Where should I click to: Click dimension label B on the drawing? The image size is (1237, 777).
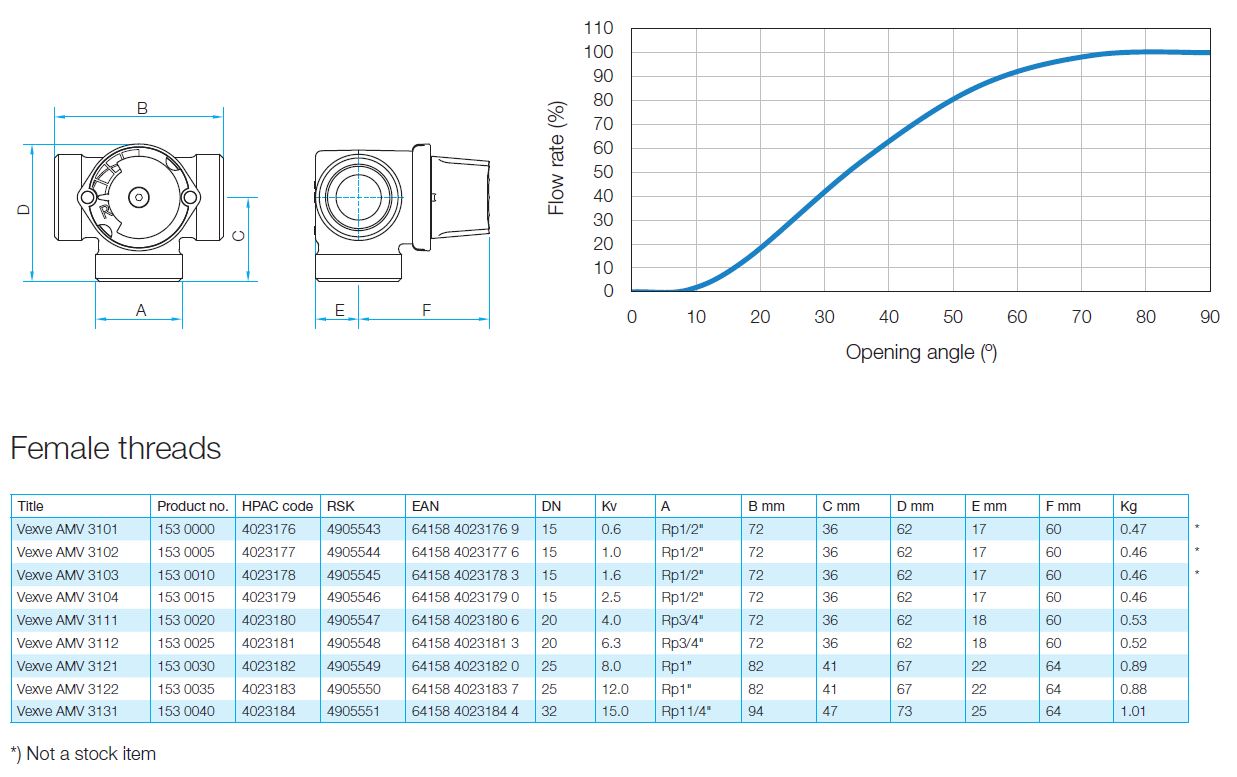pos(142,108)
